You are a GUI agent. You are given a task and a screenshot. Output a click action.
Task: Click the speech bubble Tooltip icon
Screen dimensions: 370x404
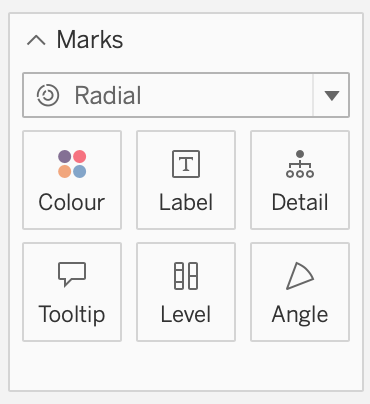click(72, 275)
